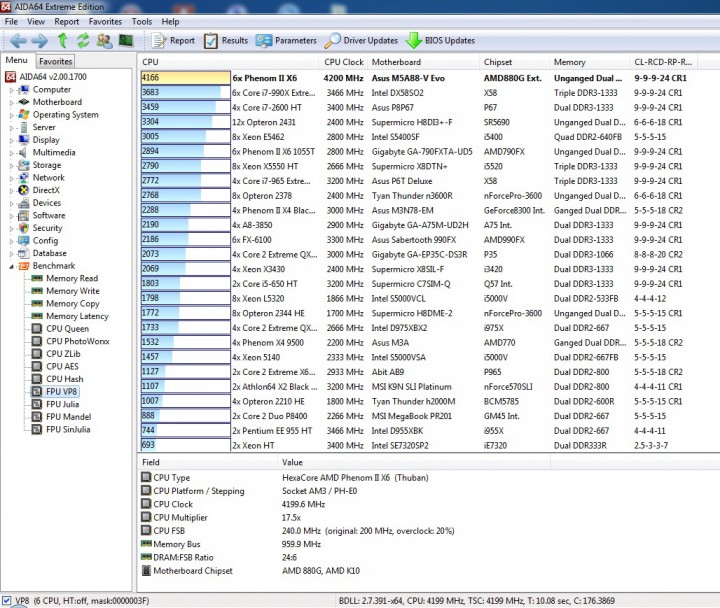Sort by the Memory column header
Screen dimensions: 720x608
pyautogui.click(x=589, y=62)
